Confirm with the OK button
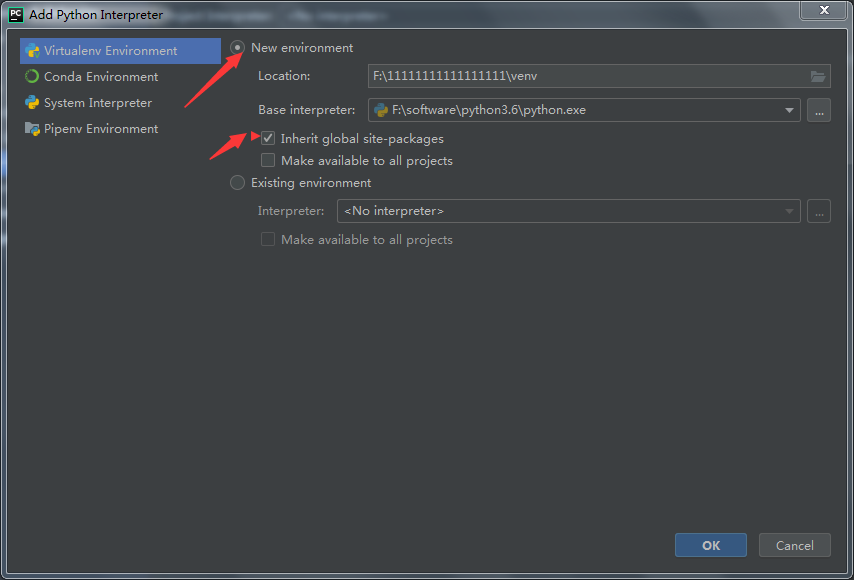The height and width of the screenshot is (580, 854). [x=711, y=545]
